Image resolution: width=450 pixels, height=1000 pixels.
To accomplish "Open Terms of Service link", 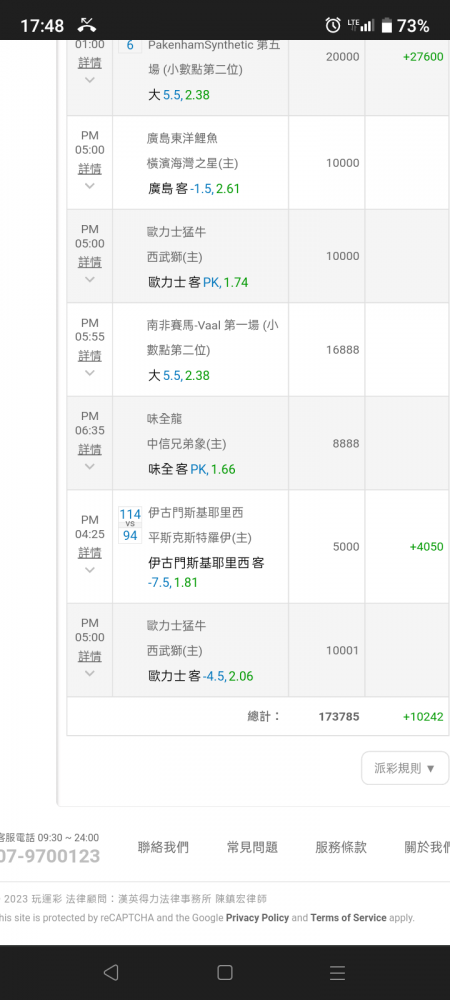I will (x=349, y=918).
